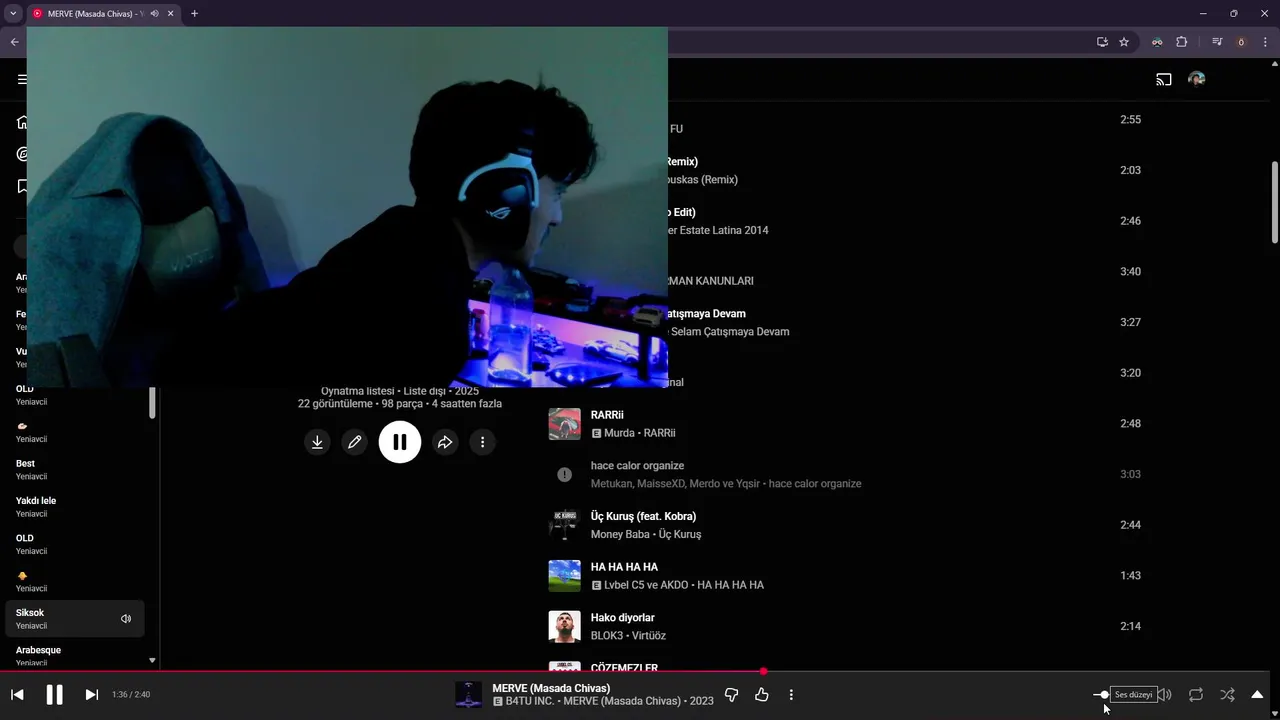Viewport: 1280px width, 720px height.
Task: Like the currently playing song
Action: (762, 694)
